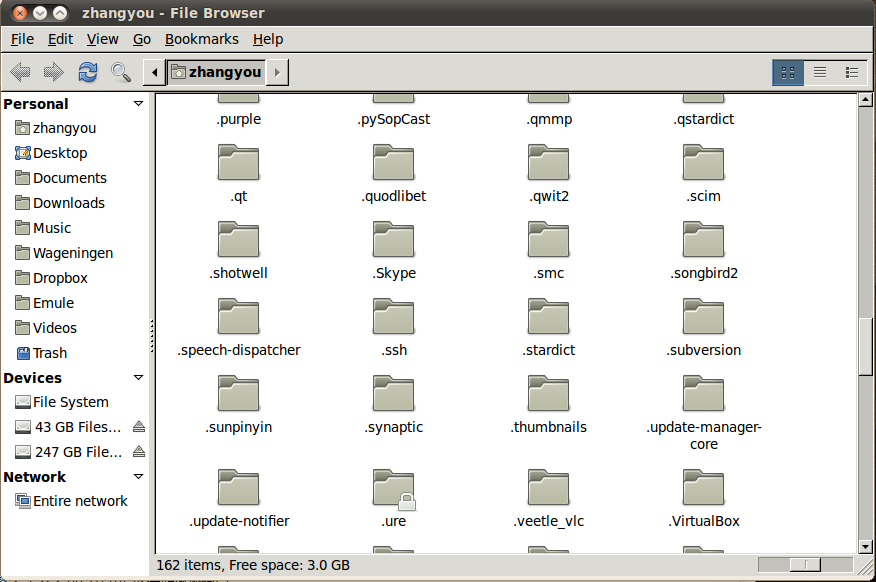Collapse the Personal sidebar section

139,104
